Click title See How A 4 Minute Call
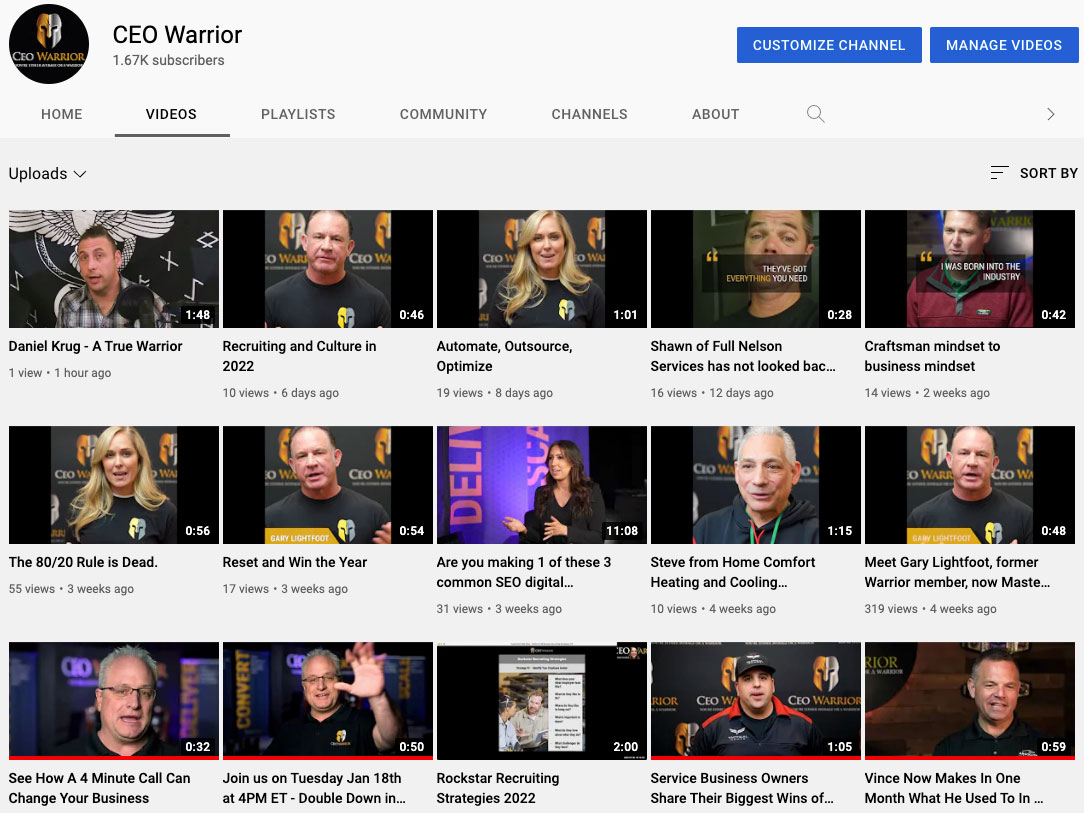The width and height of the screenshot is (1084, 813). click(x=99, y=787)
